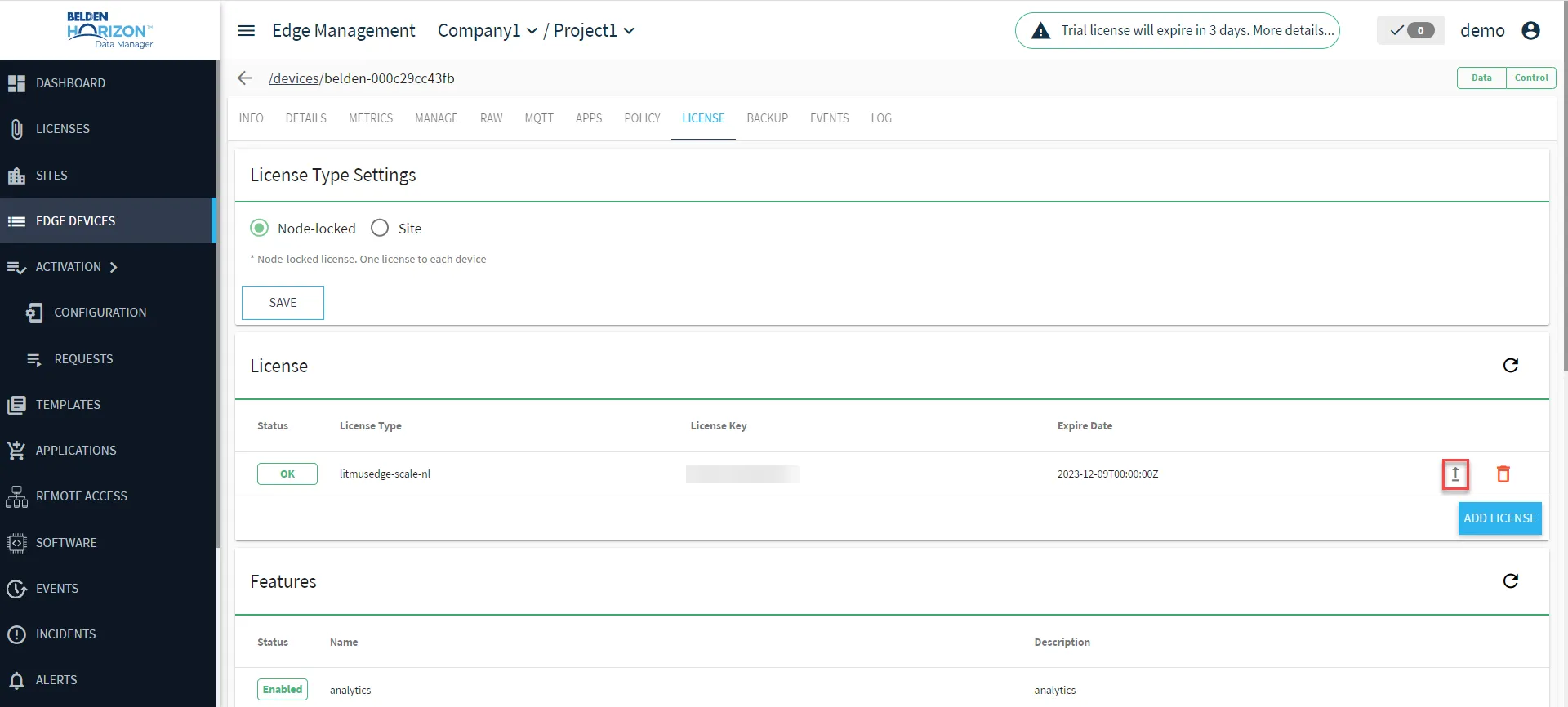Open the Company1 dropdown
The image size is (1568, 707).
pyautogui.click(x=488, y=31)
